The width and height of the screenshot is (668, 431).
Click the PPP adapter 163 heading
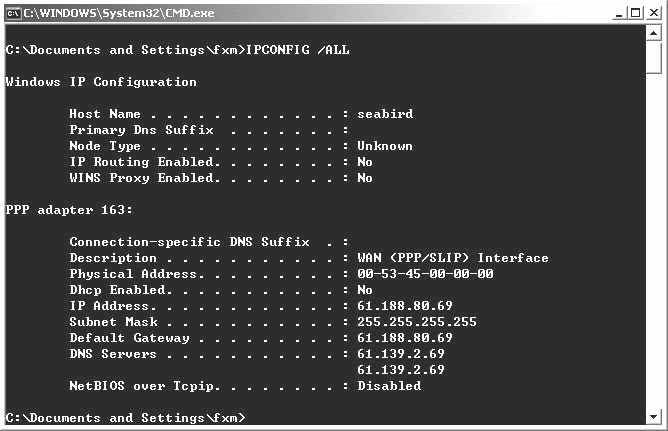coord(69,210)
